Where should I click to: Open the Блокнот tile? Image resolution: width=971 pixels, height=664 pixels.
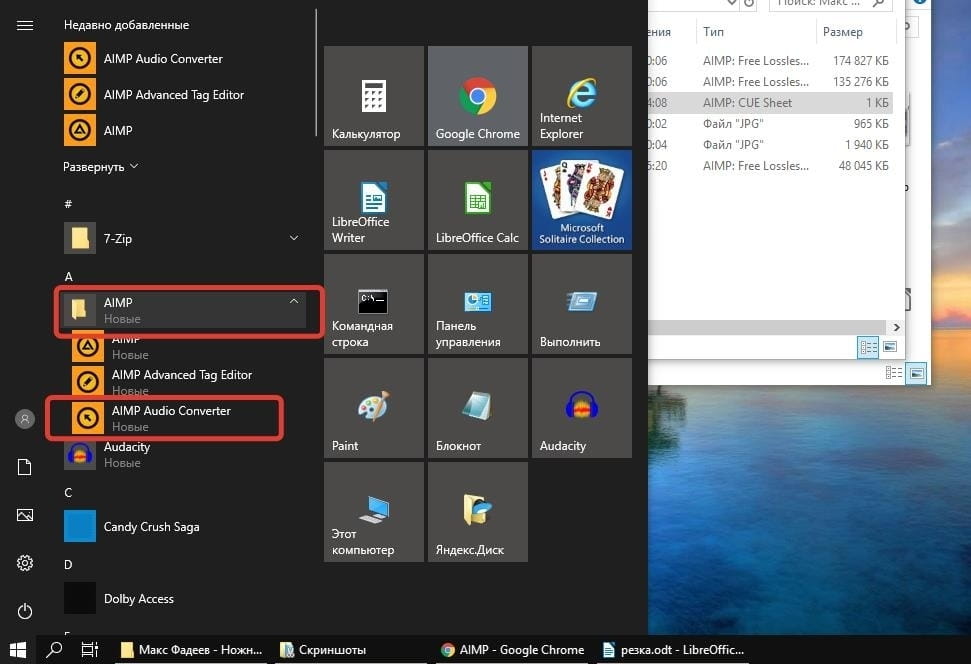478,408
